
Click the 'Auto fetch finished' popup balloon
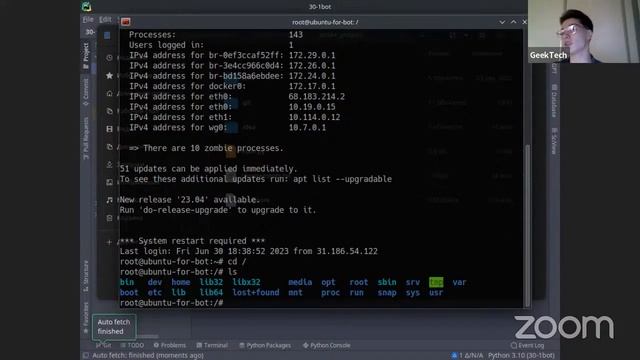pos(114,327)
